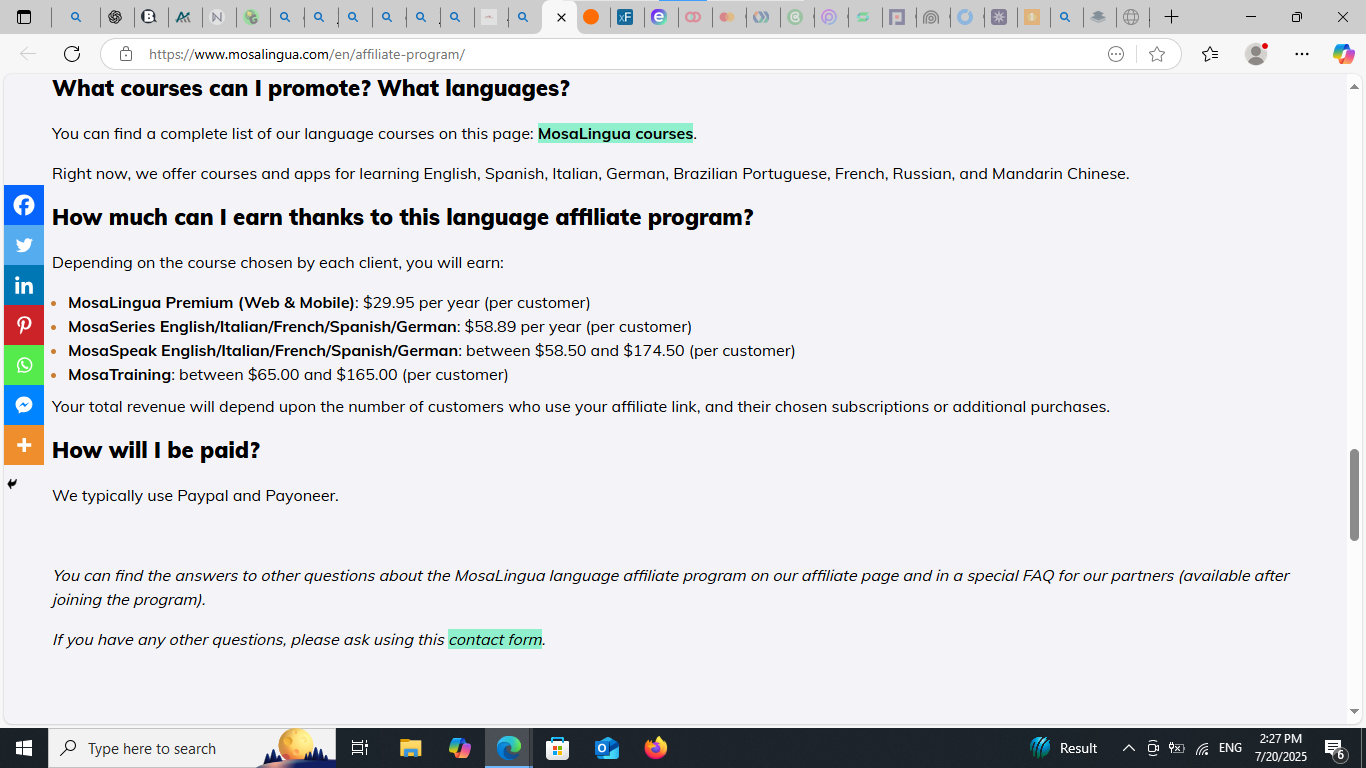Viewport: 1366px width, 768px height.
Task: Open Outlook from taskbar
Action: click(x=607, y=748)
